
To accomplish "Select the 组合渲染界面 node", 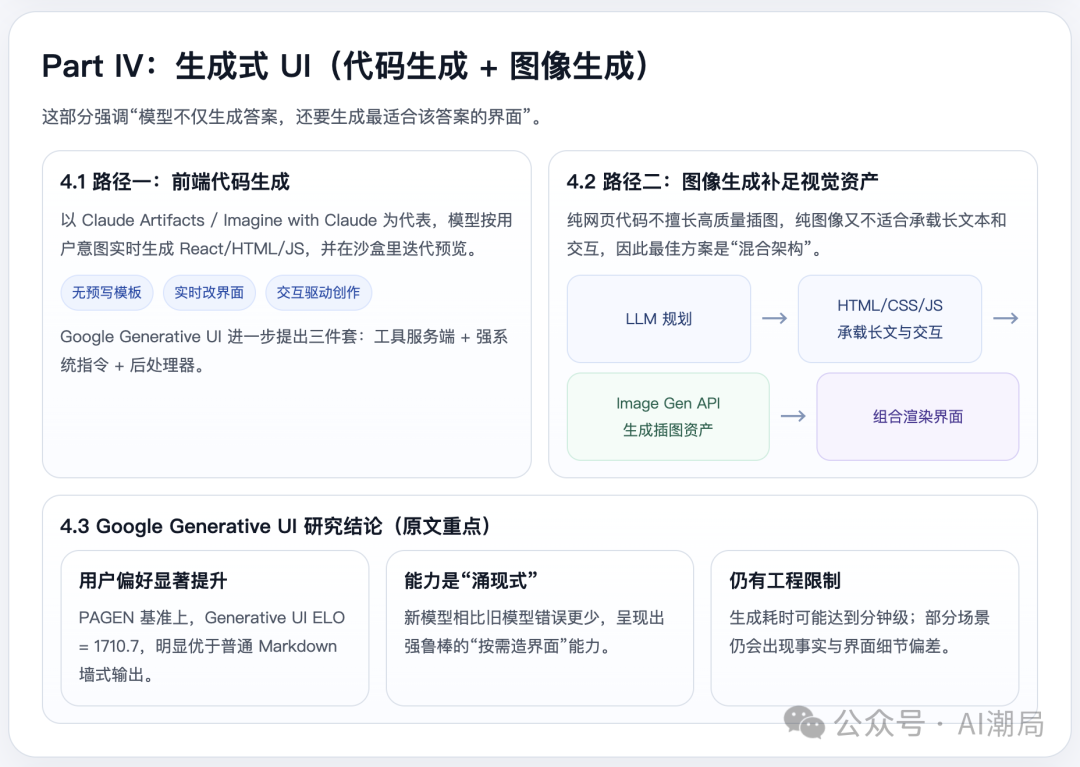I will [x=917, y=416].
